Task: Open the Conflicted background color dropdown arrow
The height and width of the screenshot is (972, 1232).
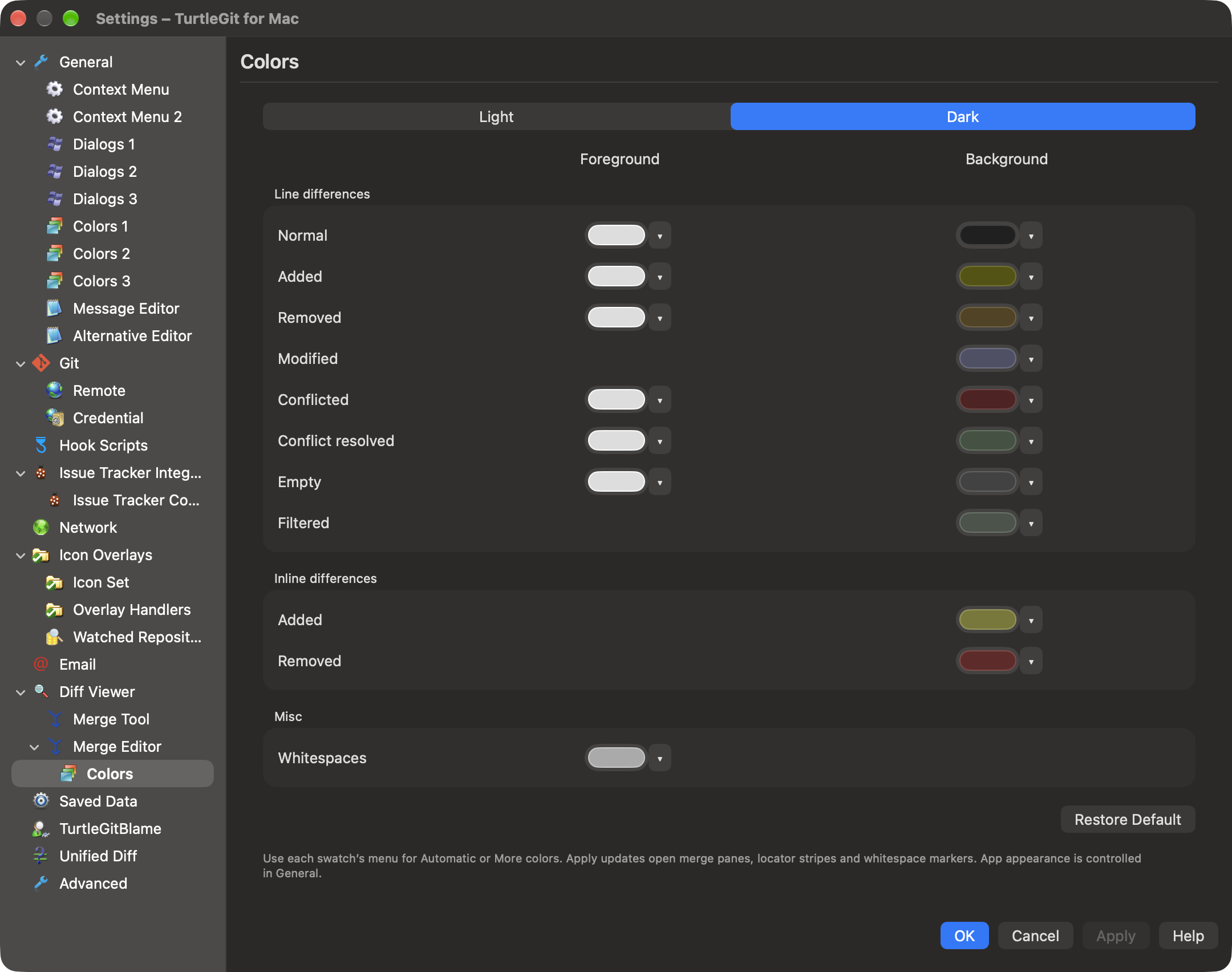Action: point(1031,400)
